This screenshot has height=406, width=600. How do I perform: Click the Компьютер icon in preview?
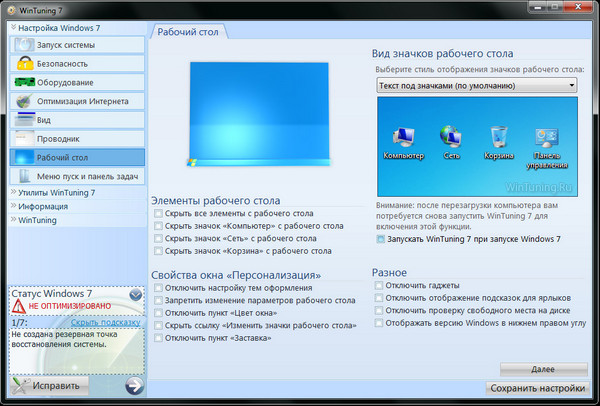click(403, 138)
